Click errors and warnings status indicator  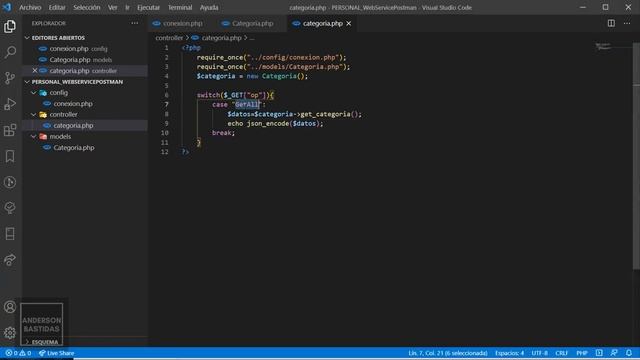point(18,353)
